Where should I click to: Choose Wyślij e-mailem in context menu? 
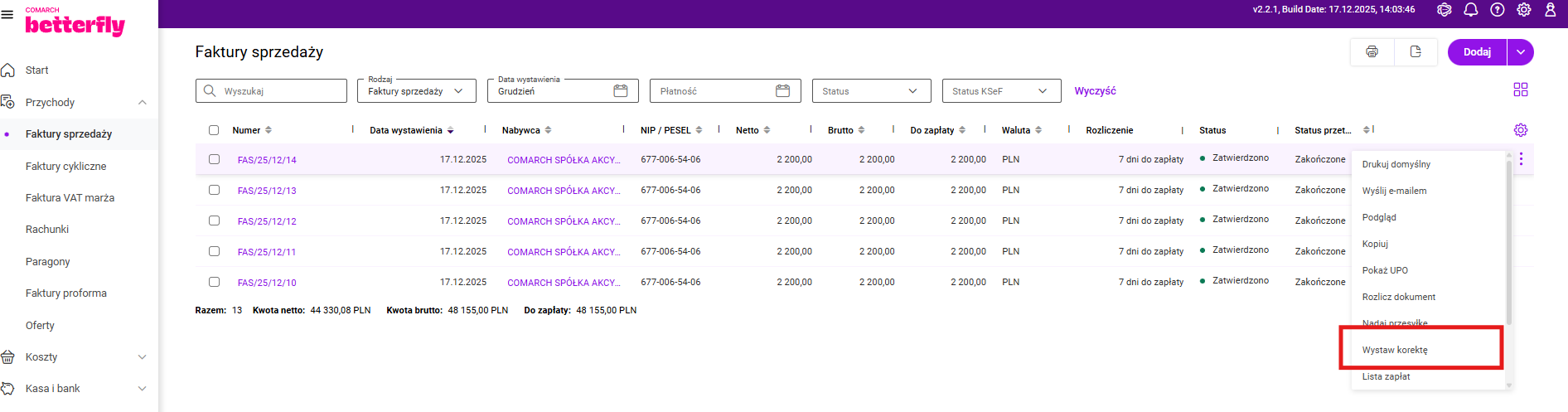pyautogui.click(x=1394, y=191)
